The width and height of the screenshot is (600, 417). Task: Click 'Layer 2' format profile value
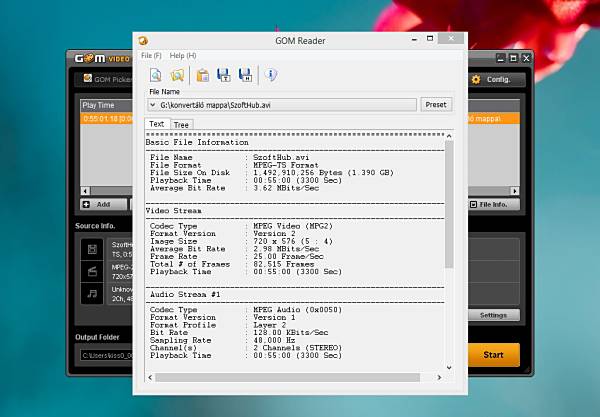pos(269,325)
